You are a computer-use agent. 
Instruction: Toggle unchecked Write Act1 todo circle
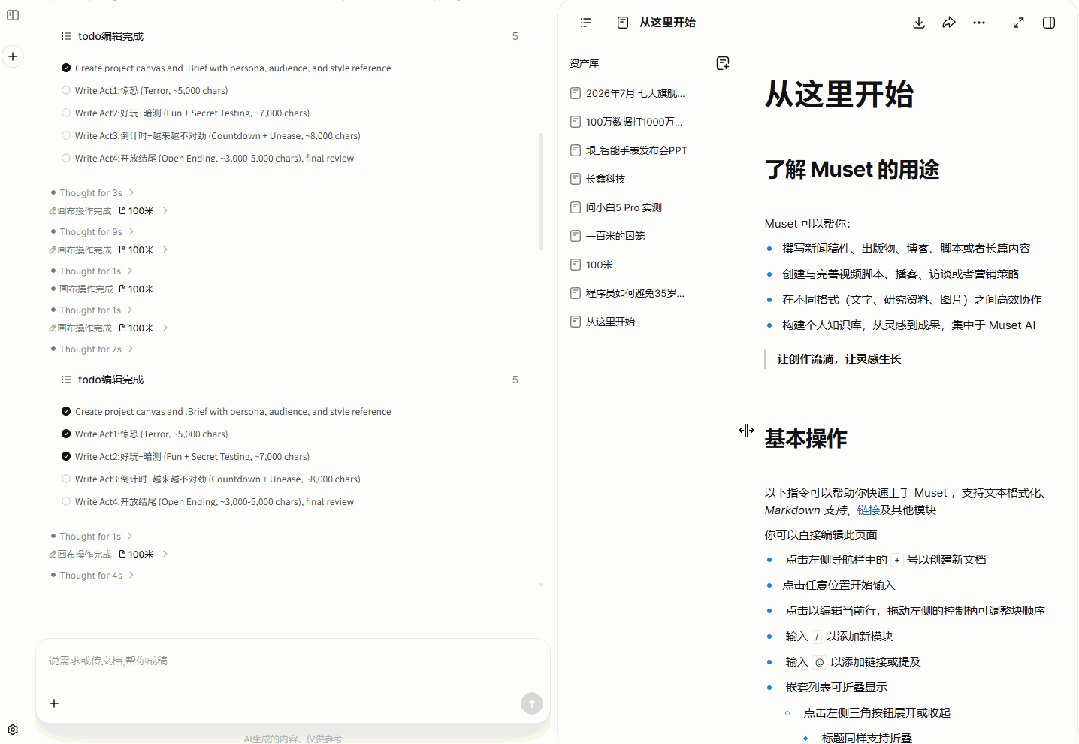coord(66,90)
